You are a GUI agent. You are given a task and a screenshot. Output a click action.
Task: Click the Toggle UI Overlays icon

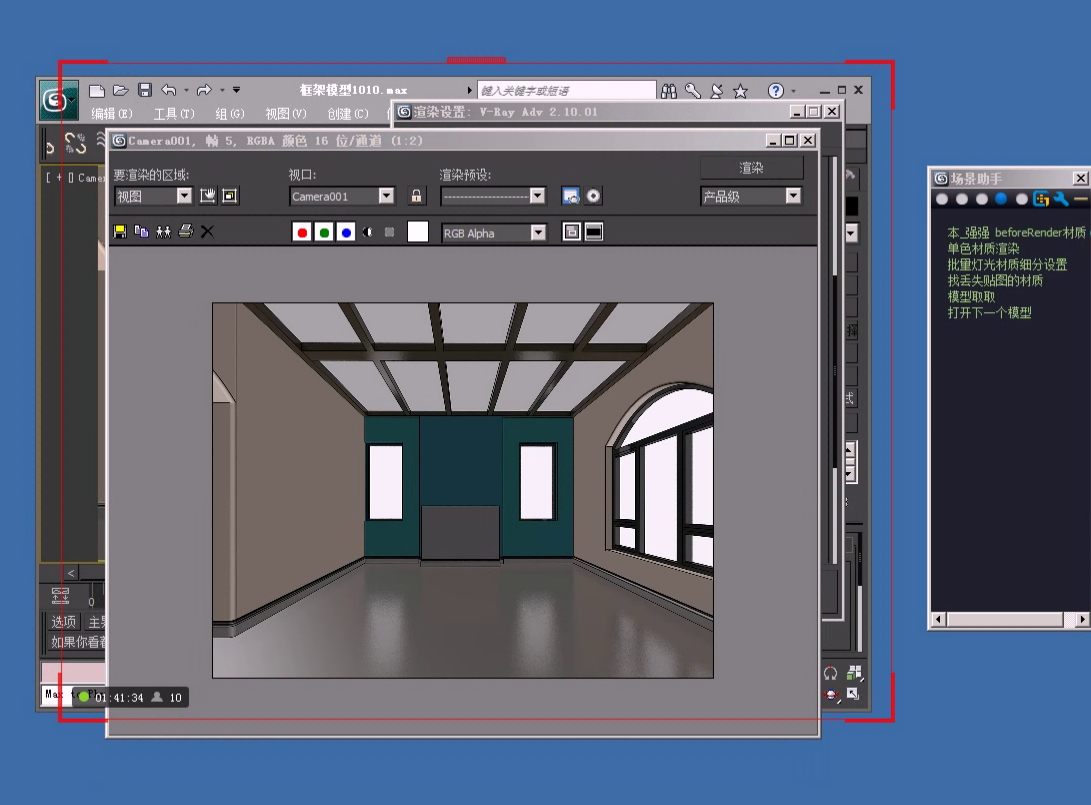571,232
